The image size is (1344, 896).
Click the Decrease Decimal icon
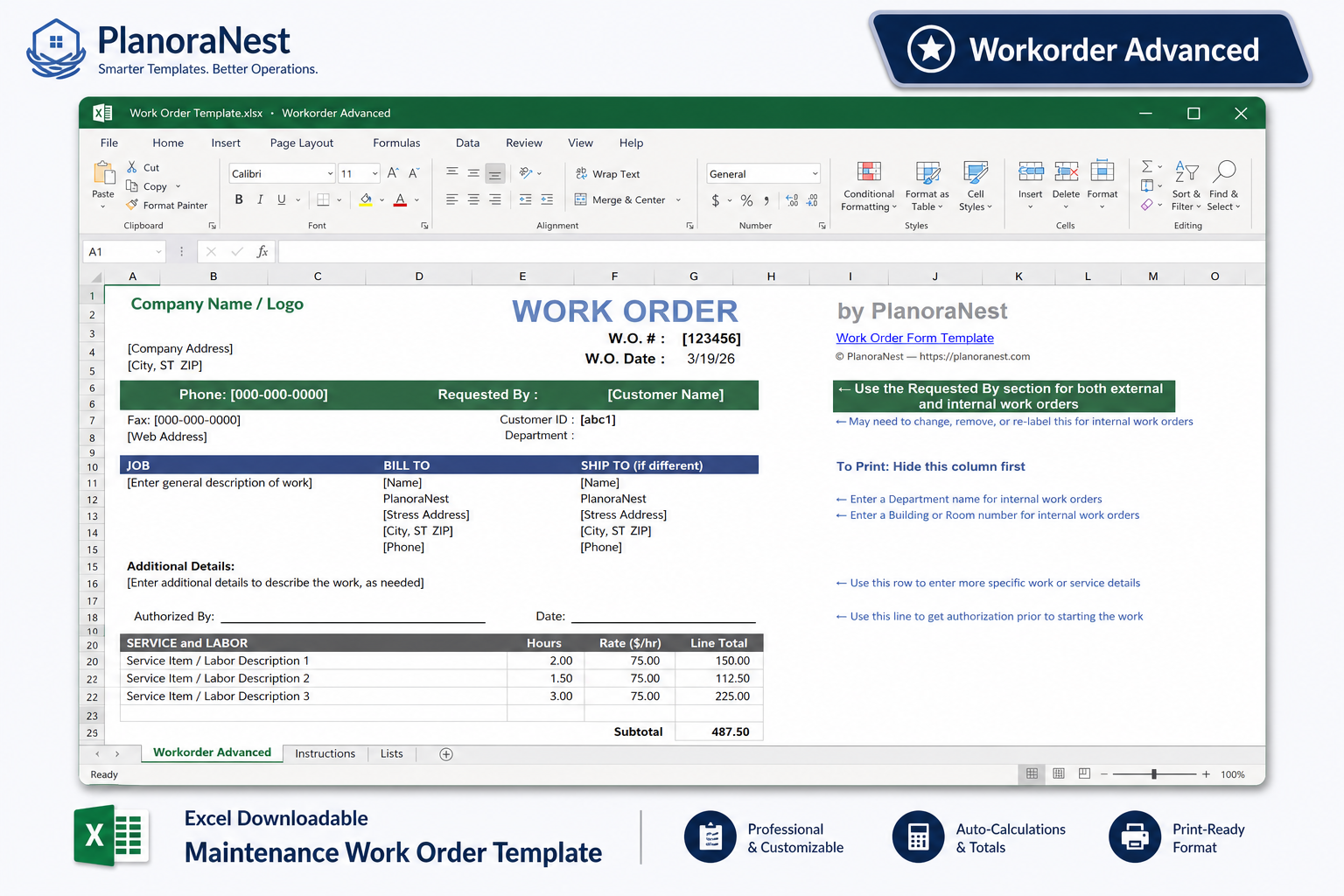coord(812,200)
